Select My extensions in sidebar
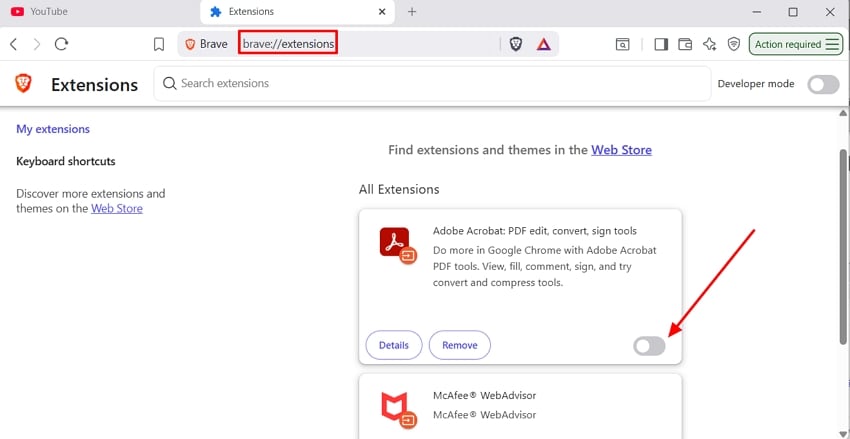 coord(53,129)
